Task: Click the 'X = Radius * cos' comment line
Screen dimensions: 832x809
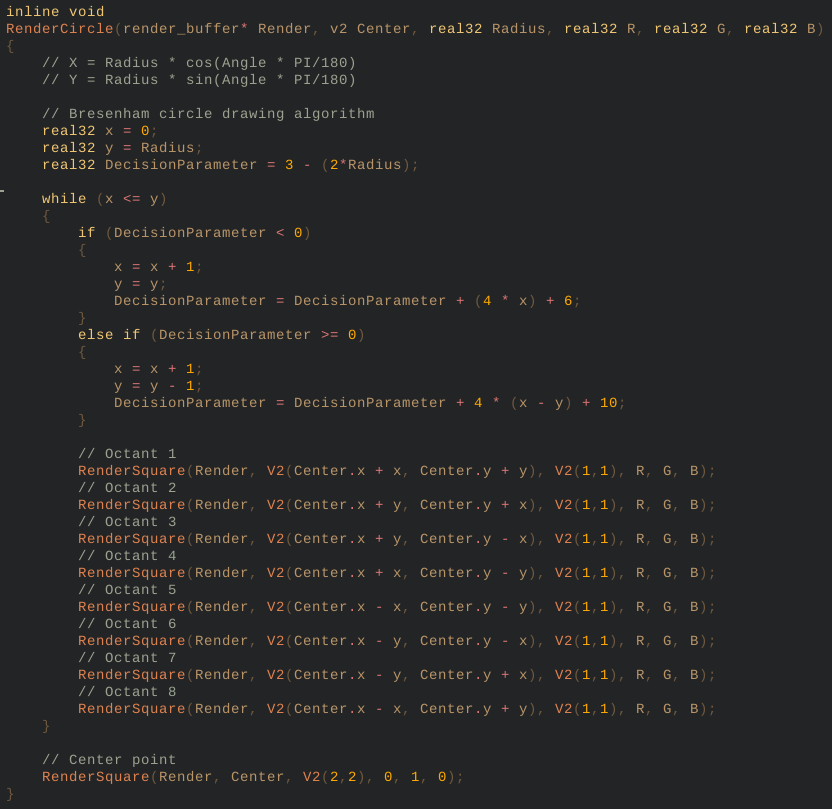Action: [x=199, y=63]
